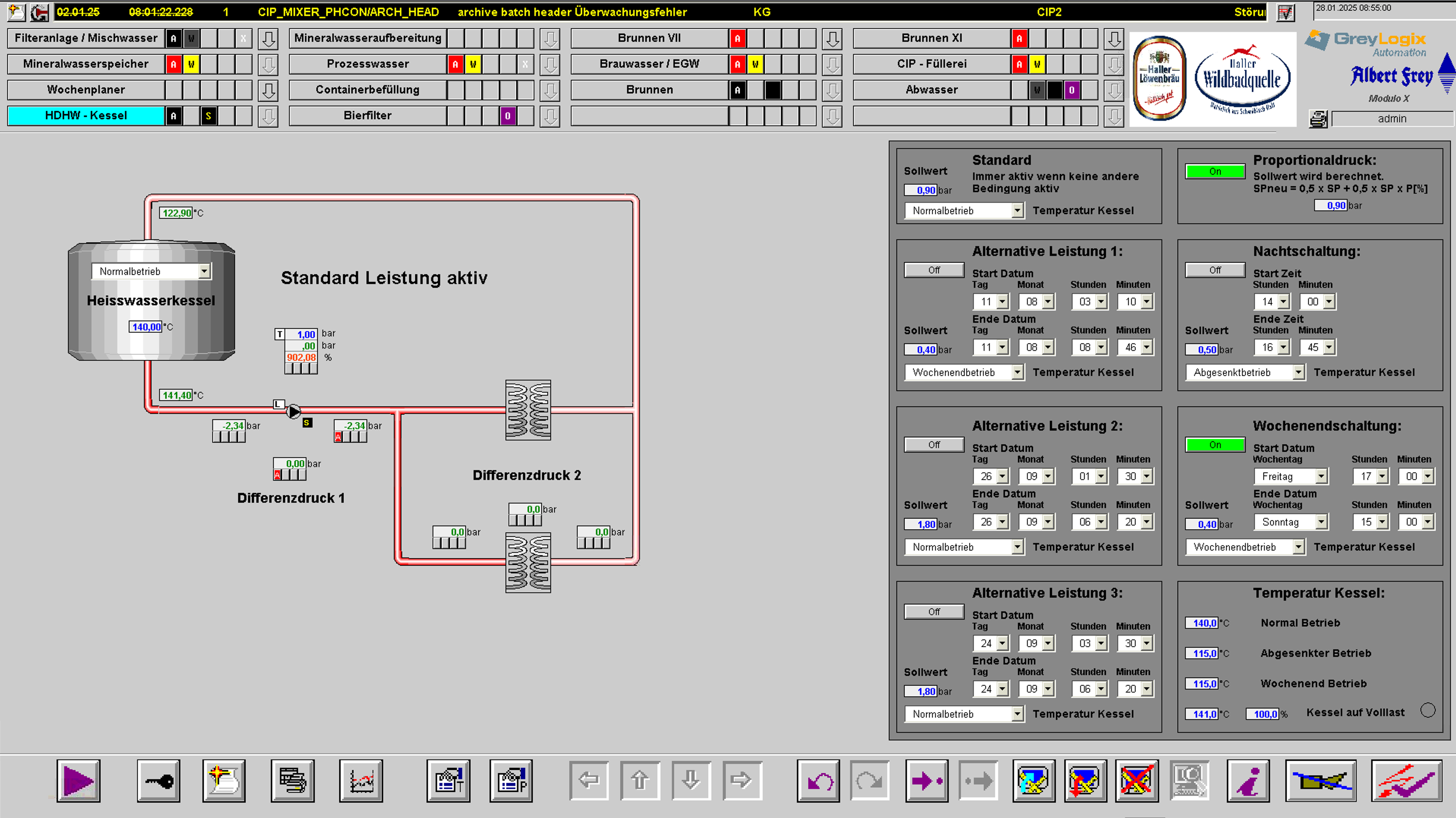The image size is (1456, 818).
Task: Click the red lightning acknowledge icon
Action: tap(1406, 781)
